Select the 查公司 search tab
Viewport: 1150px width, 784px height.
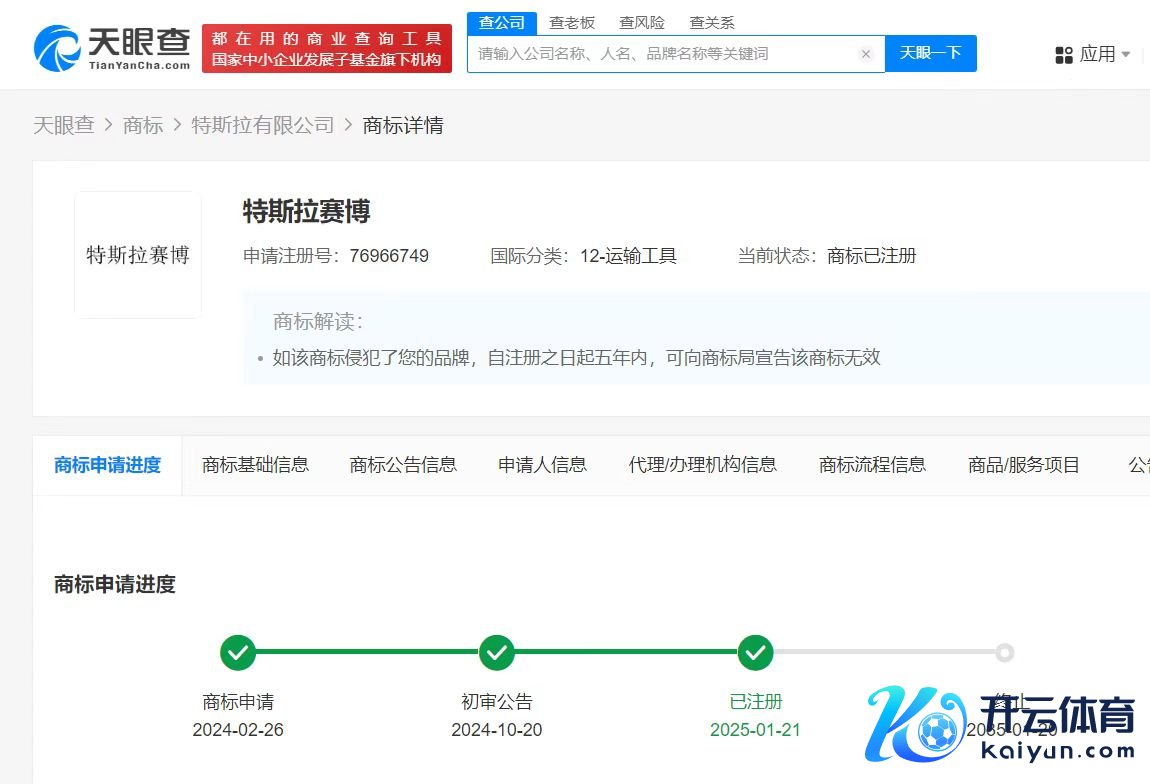pos(502,23)
